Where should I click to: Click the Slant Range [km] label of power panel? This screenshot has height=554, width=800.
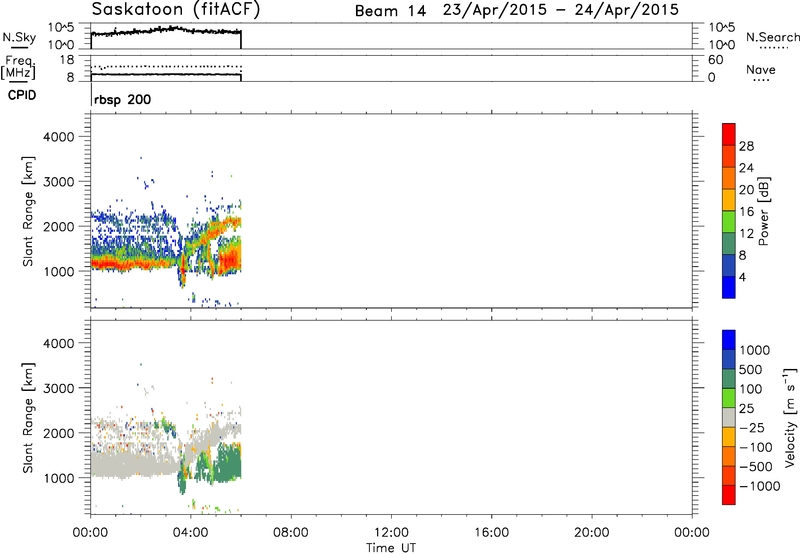pyautogui.click(x=28, y=211)
